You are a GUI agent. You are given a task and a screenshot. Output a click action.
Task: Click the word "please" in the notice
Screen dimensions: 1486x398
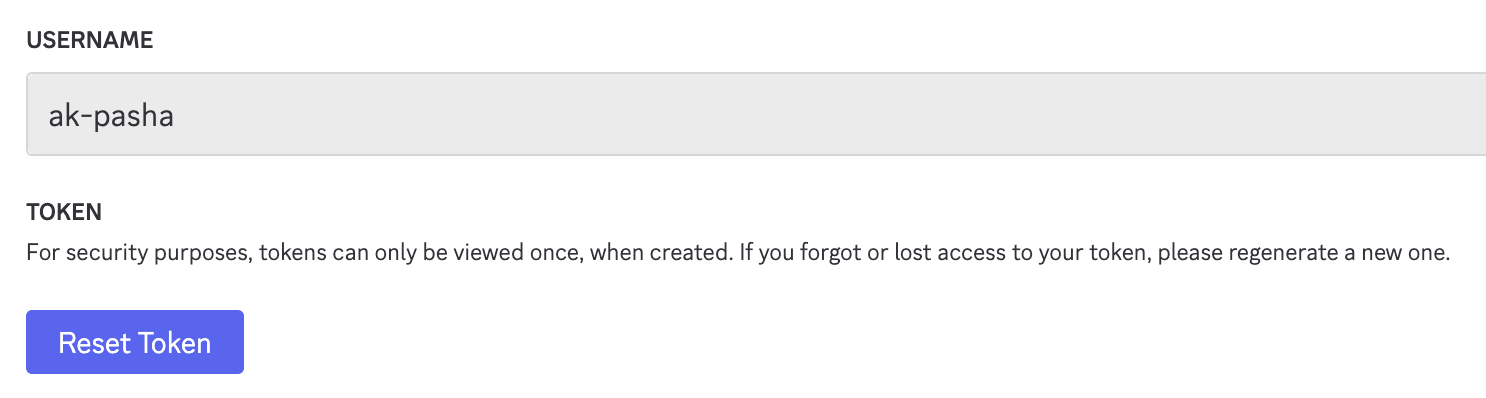point(1191,254)
